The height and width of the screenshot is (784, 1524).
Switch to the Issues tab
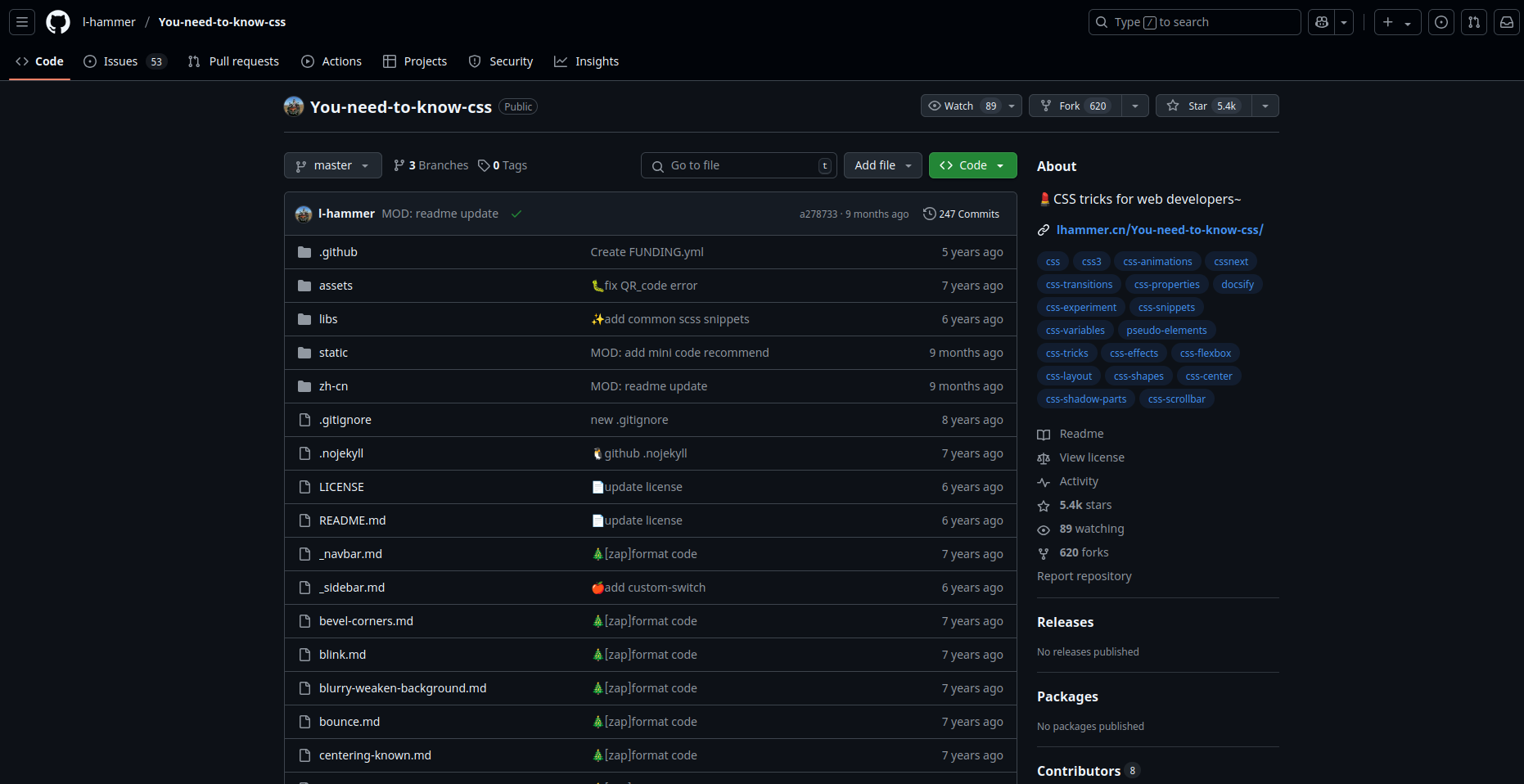click(125, 61)
